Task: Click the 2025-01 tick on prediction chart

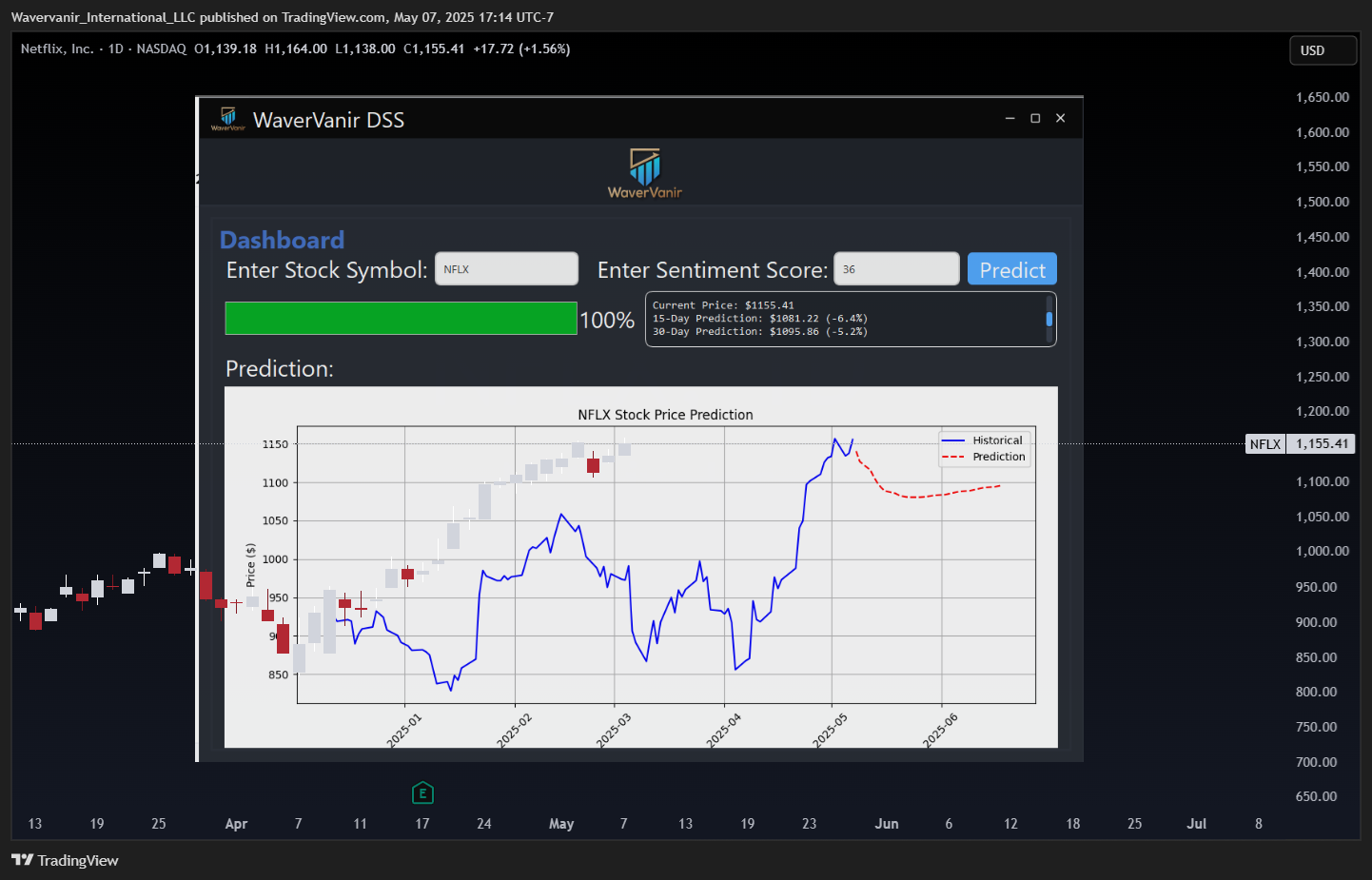Action: click(x=403, y=731)
